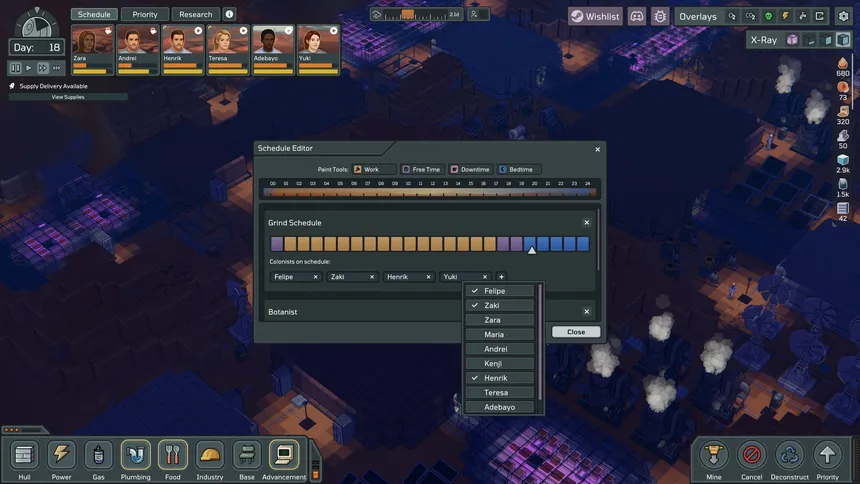Uncheck Zaki in colonist dropdown
The height and width of the screenshot is (484, 860).
click(500, 305)
